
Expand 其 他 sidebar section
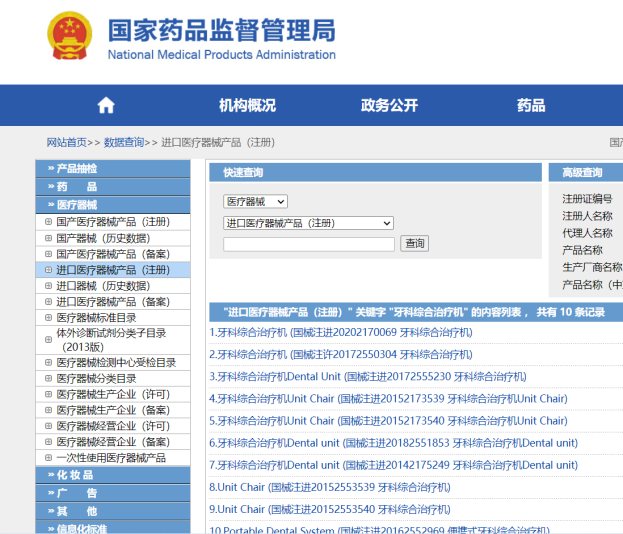coord(113,511)
